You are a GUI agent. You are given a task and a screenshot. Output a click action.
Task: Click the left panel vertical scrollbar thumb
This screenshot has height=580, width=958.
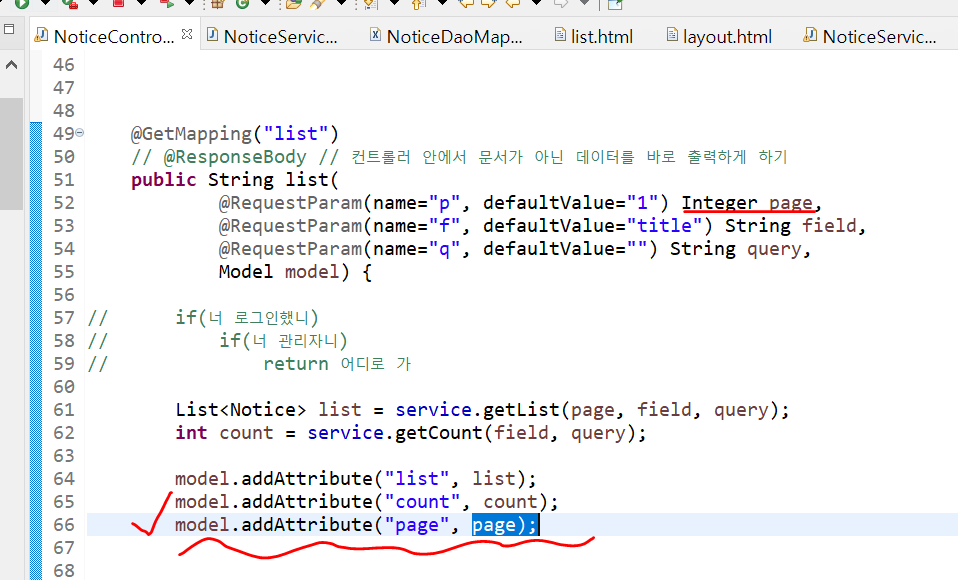[x=11, y=153]
